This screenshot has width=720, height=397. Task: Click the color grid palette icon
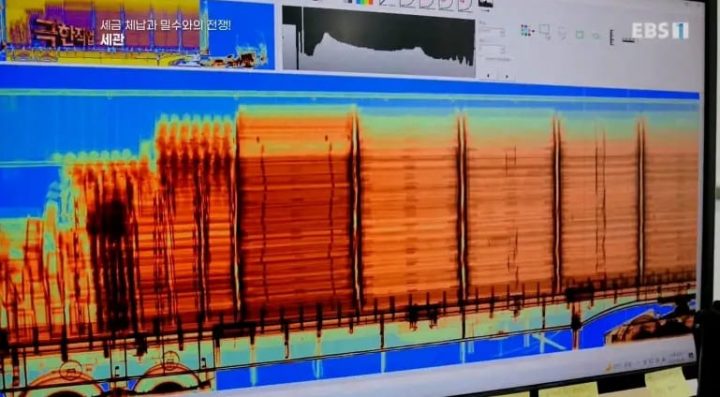pyautogui.click(x=527, y=30)
